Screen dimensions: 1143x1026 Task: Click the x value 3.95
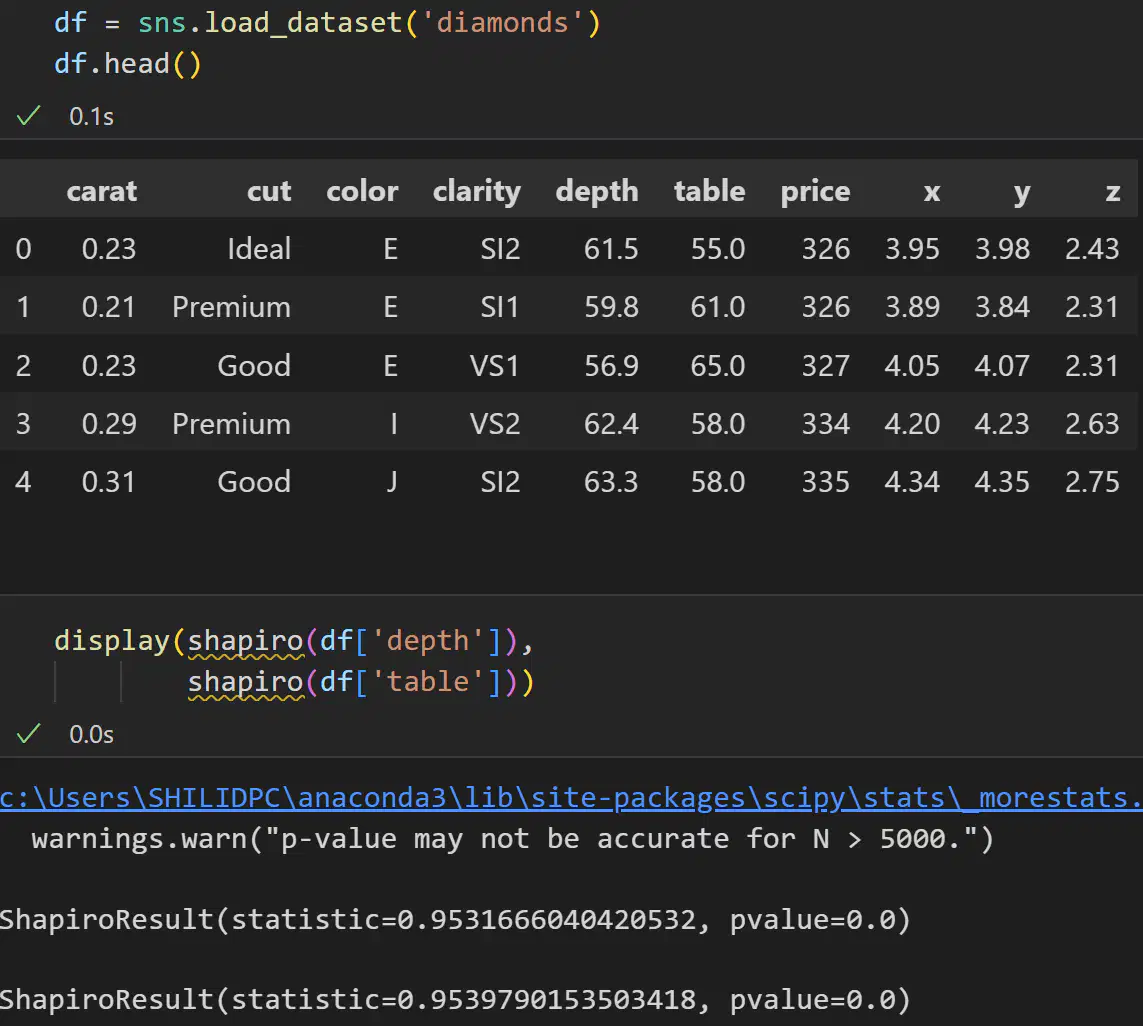point(912,249)
